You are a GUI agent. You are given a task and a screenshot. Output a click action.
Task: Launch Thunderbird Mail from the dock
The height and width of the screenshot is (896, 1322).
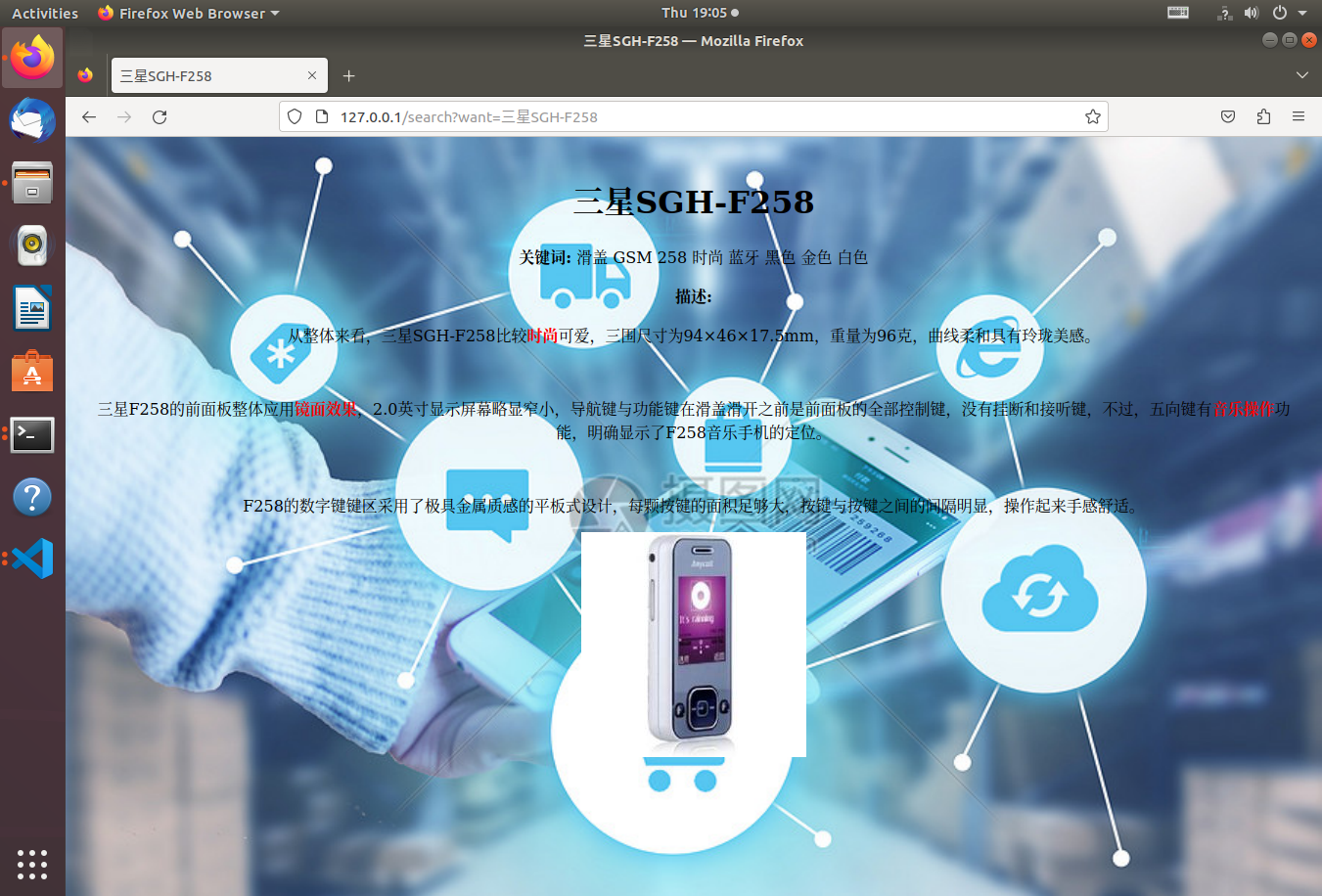pos(32,120)
